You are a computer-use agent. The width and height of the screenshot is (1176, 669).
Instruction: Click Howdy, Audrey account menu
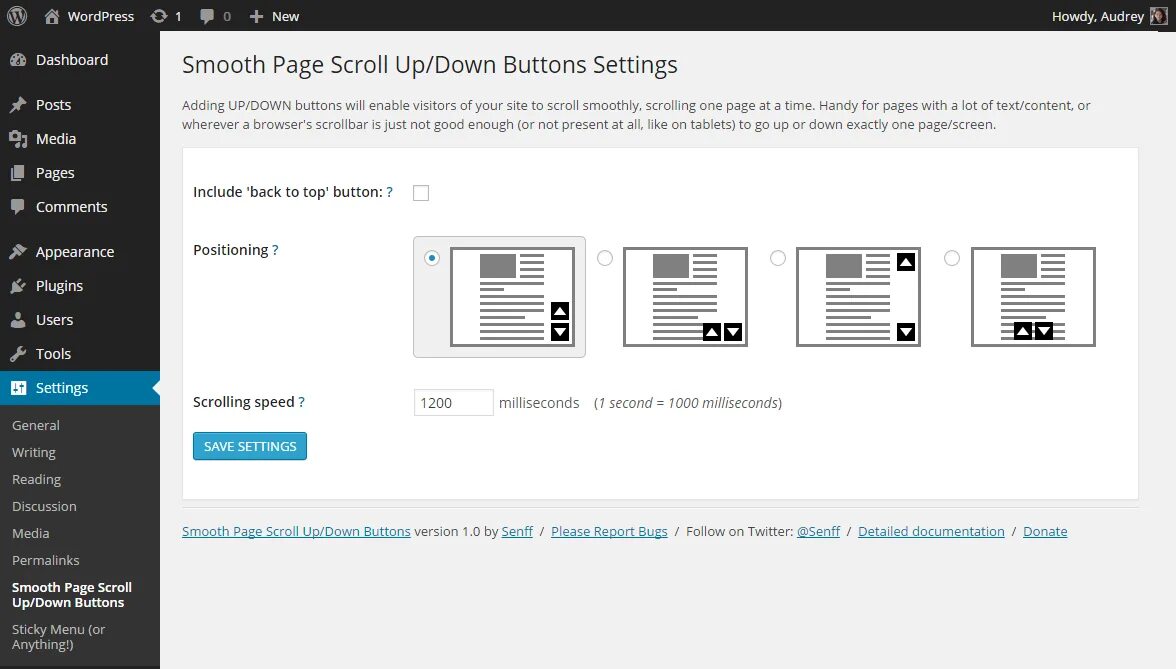[x=1109, y=16]
